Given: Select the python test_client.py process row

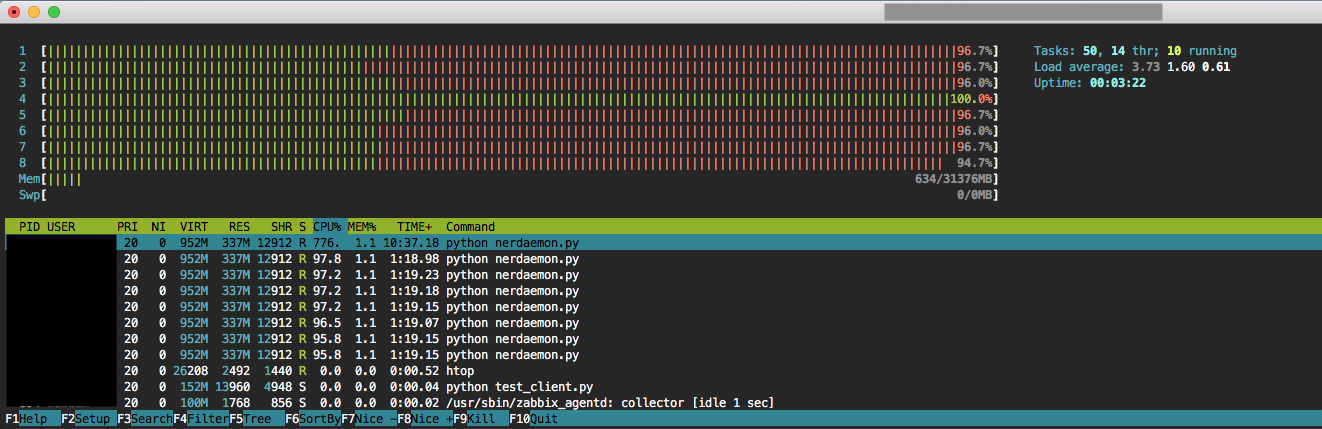Looking at the screenshot, I should [x=661, y=387].
